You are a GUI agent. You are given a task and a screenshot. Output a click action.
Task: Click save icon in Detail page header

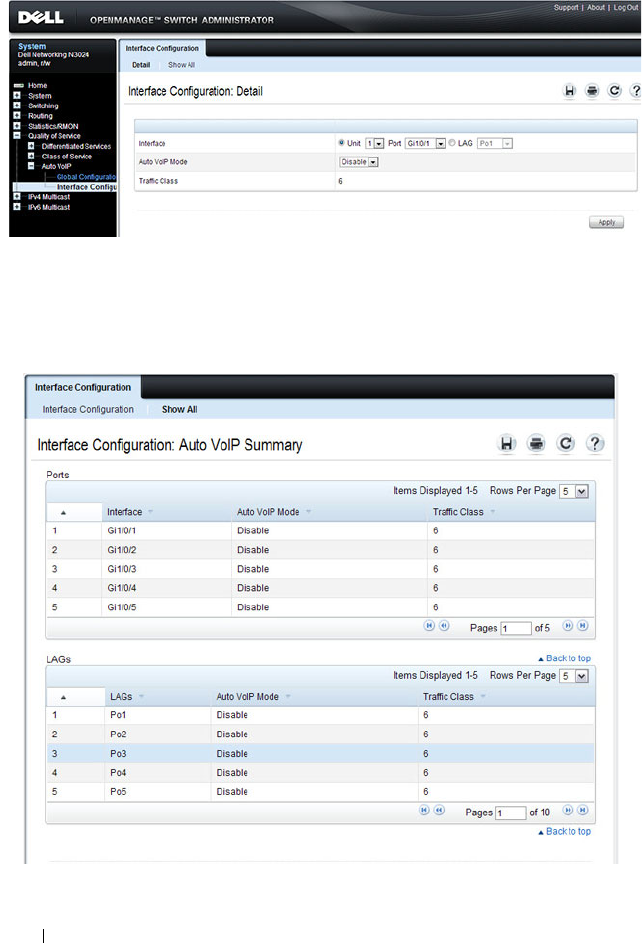click(x=569, y=91)
